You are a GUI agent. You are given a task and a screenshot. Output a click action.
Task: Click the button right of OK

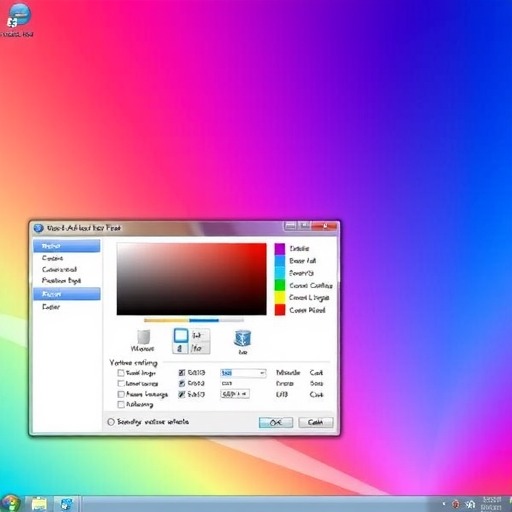click(x=315, y=422)
